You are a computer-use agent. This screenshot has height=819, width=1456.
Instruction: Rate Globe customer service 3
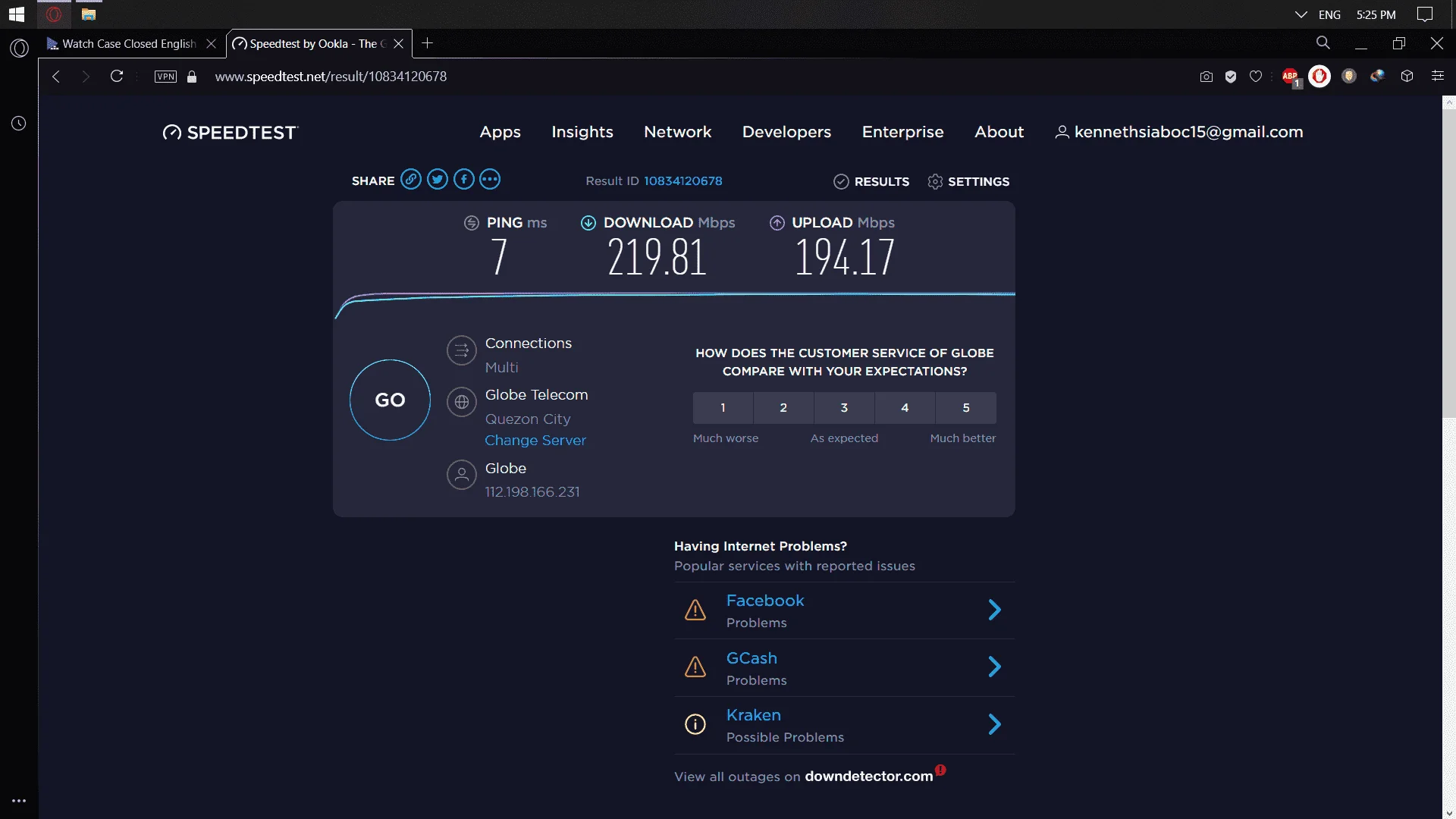point(844,407)
